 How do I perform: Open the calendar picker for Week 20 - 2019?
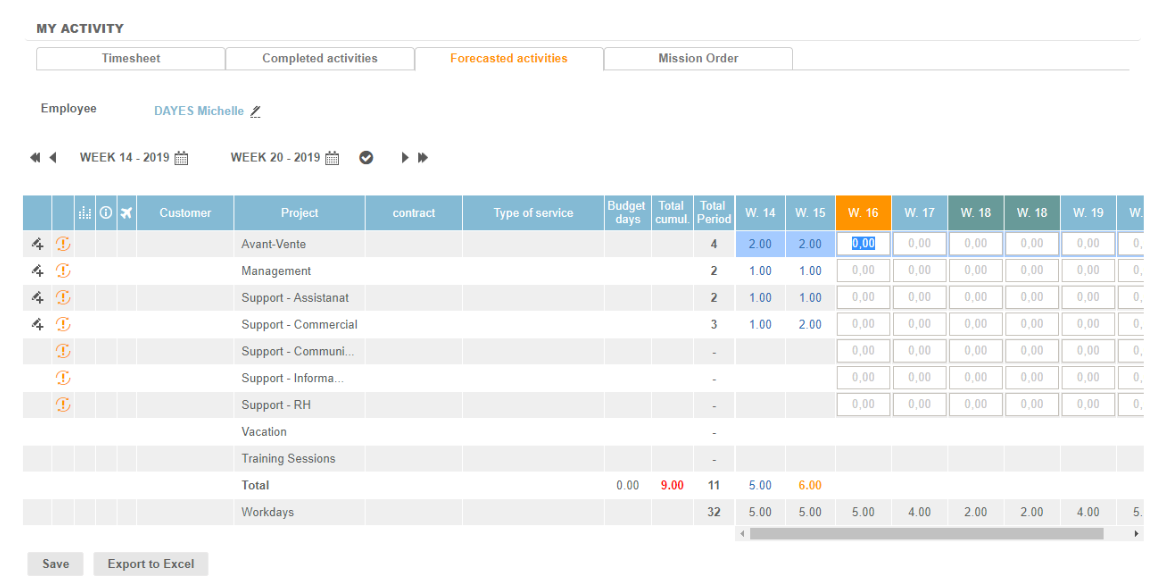point(332,158)
